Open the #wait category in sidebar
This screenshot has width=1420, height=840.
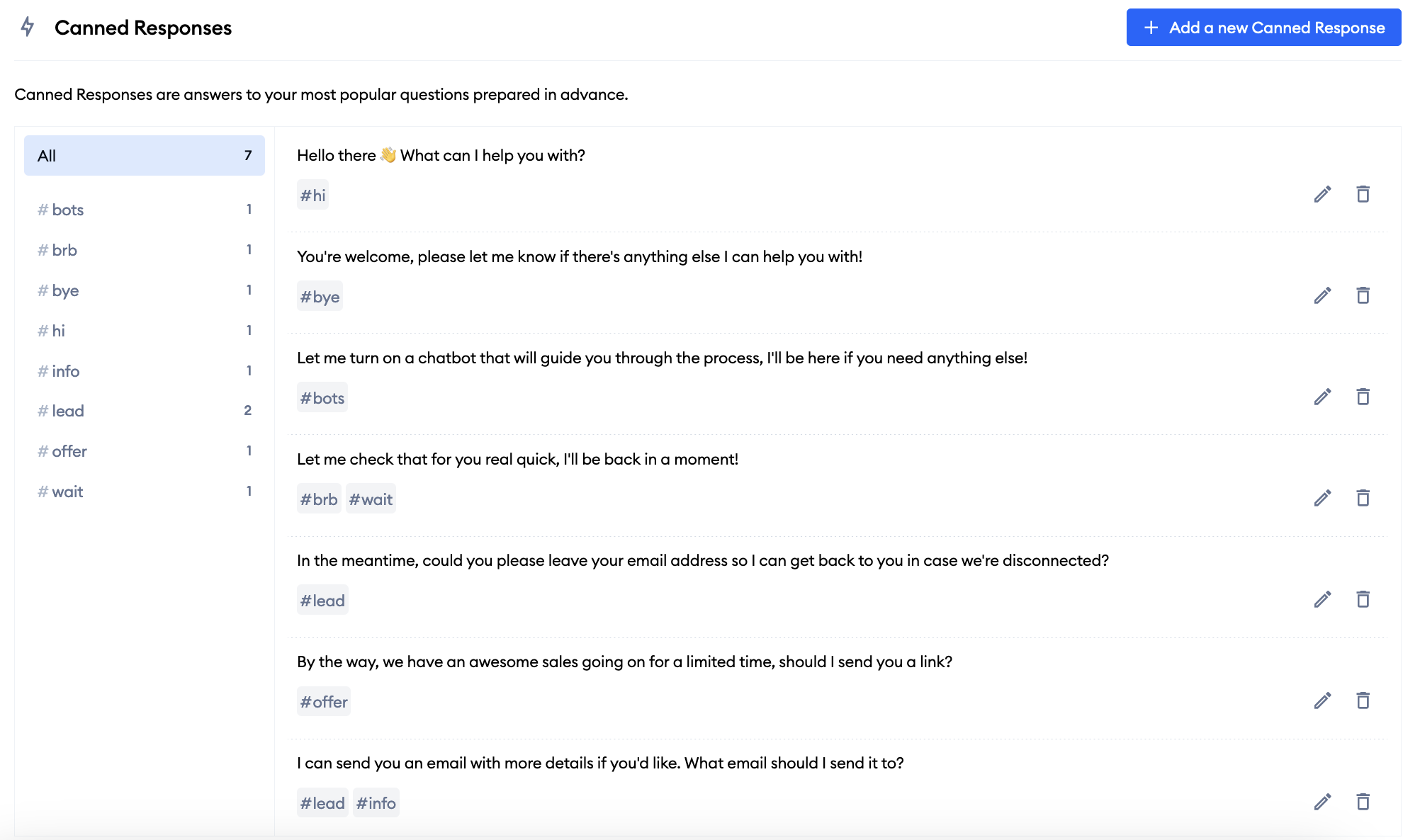[145, 492]
